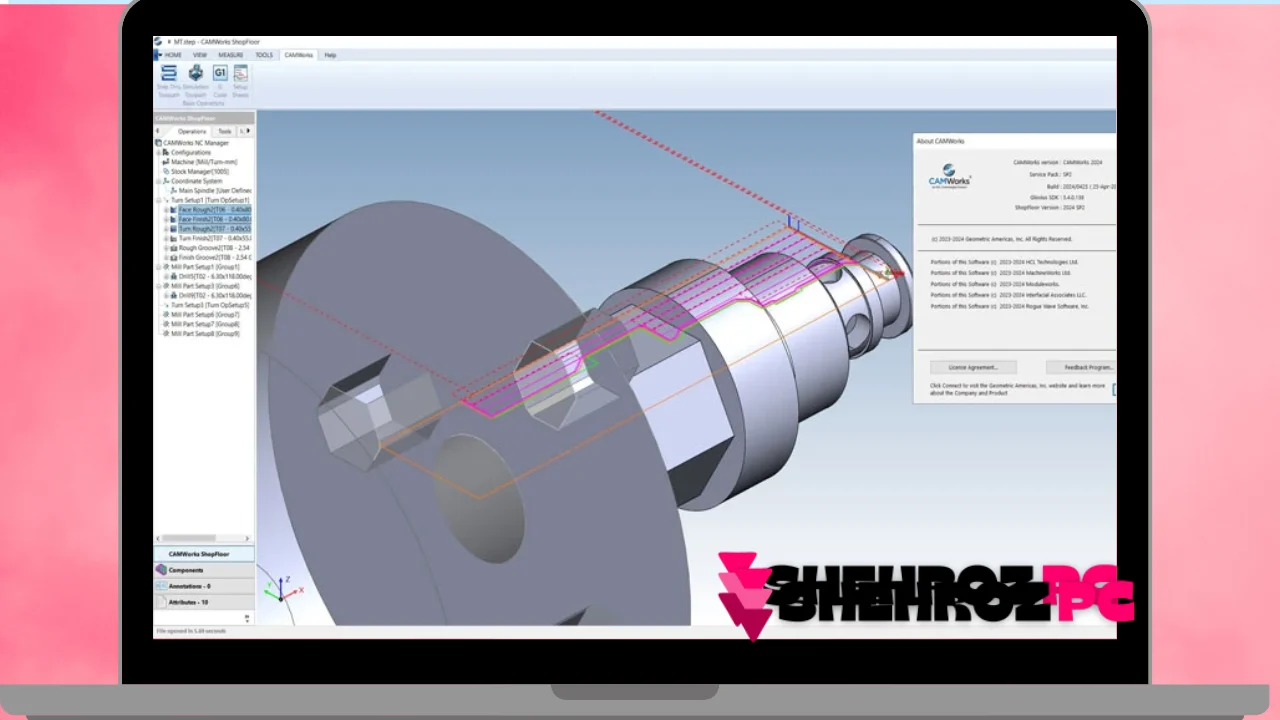This screenshot has height=720, width=1280.
Task: Open the HOME ribbon tab
Action: (173, 55)
